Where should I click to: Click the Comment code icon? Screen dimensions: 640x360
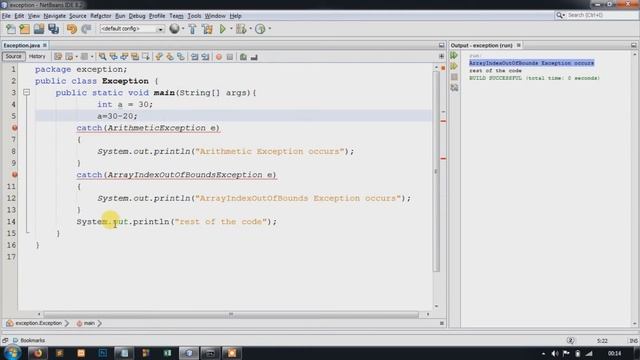243,57
